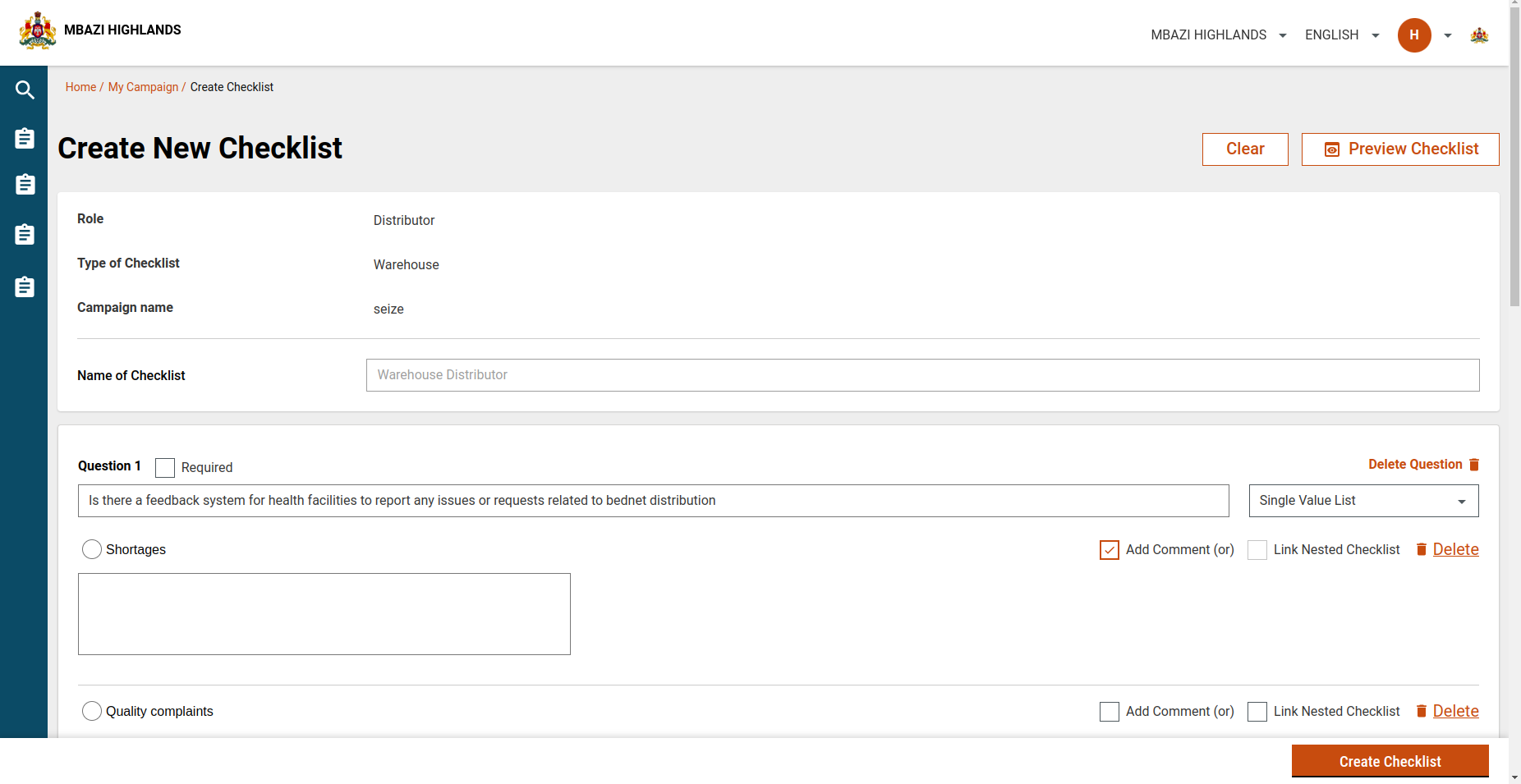
Task: Go to Home breadcrumb link
Action: [80, 87]
